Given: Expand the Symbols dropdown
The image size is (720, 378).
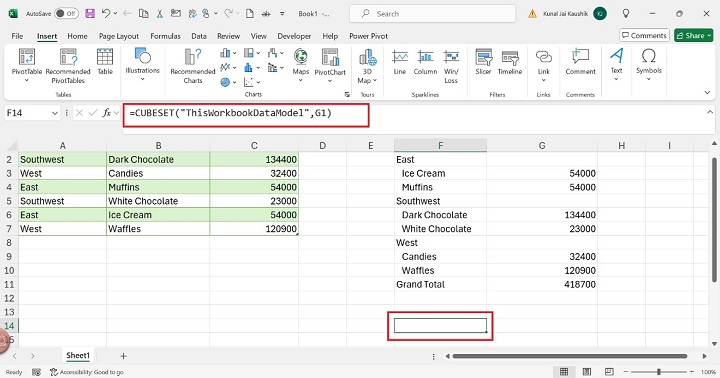Looking at the screenshot, I should click(649, 79).
